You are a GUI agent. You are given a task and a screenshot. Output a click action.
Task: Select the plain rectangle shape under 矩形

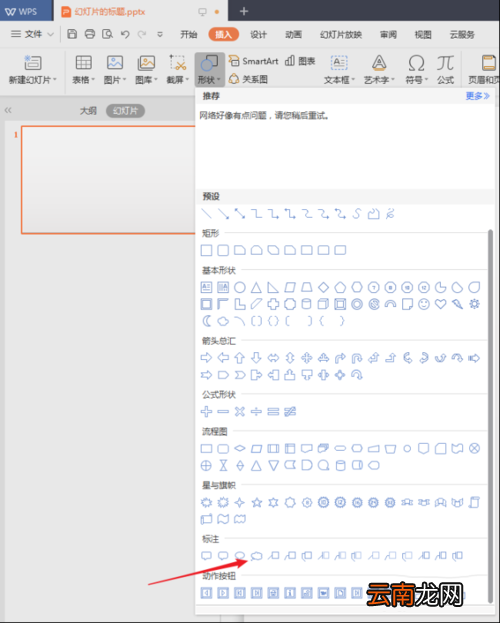click(x=206, y=250)
